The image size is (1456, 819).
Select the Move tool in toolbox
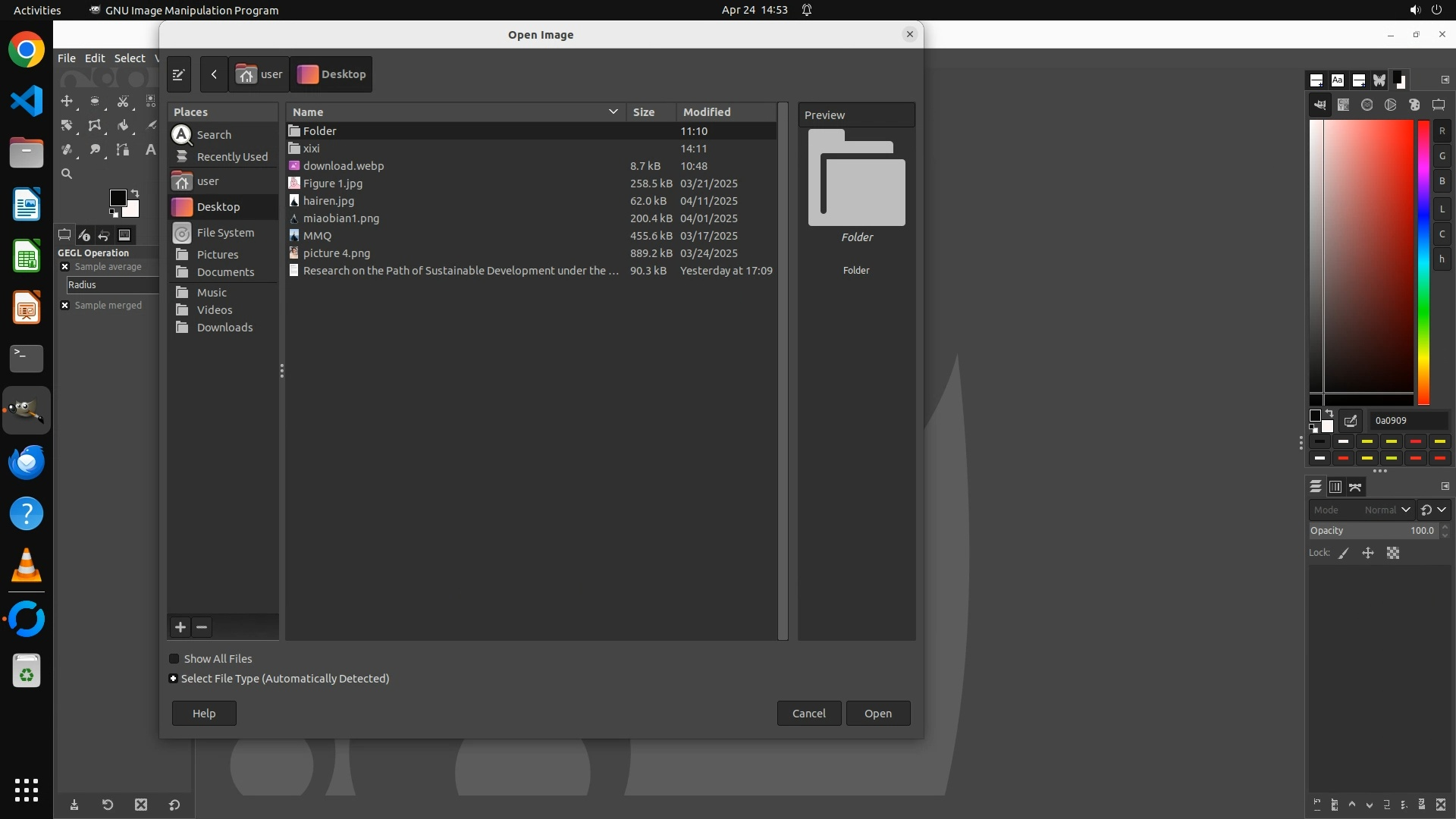tap(67, 101)
